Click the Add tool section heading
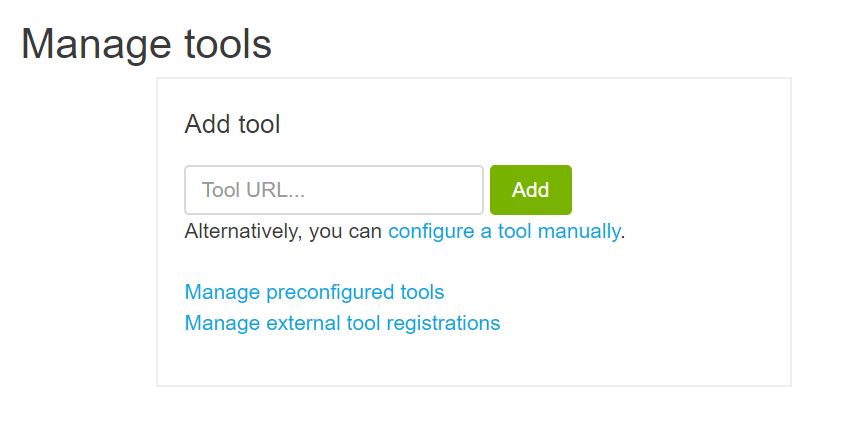The height and width of the screenshot is (440, 866). 233,124
